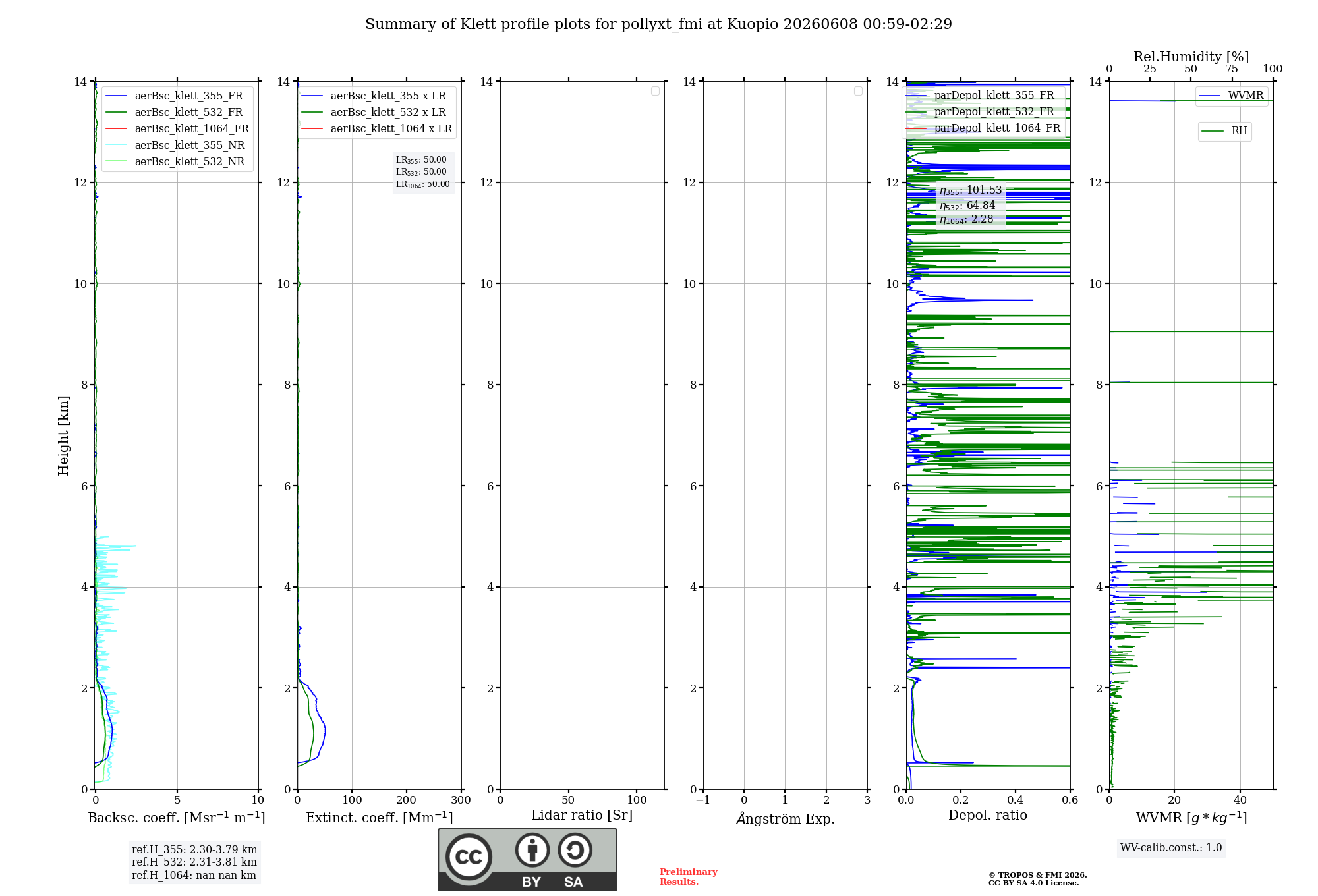Click the TROPOS & FMI 2026 copyright text
The height and width of the screenshot is (896, 1318).
pyautogui.click(x=1038, y=875)
